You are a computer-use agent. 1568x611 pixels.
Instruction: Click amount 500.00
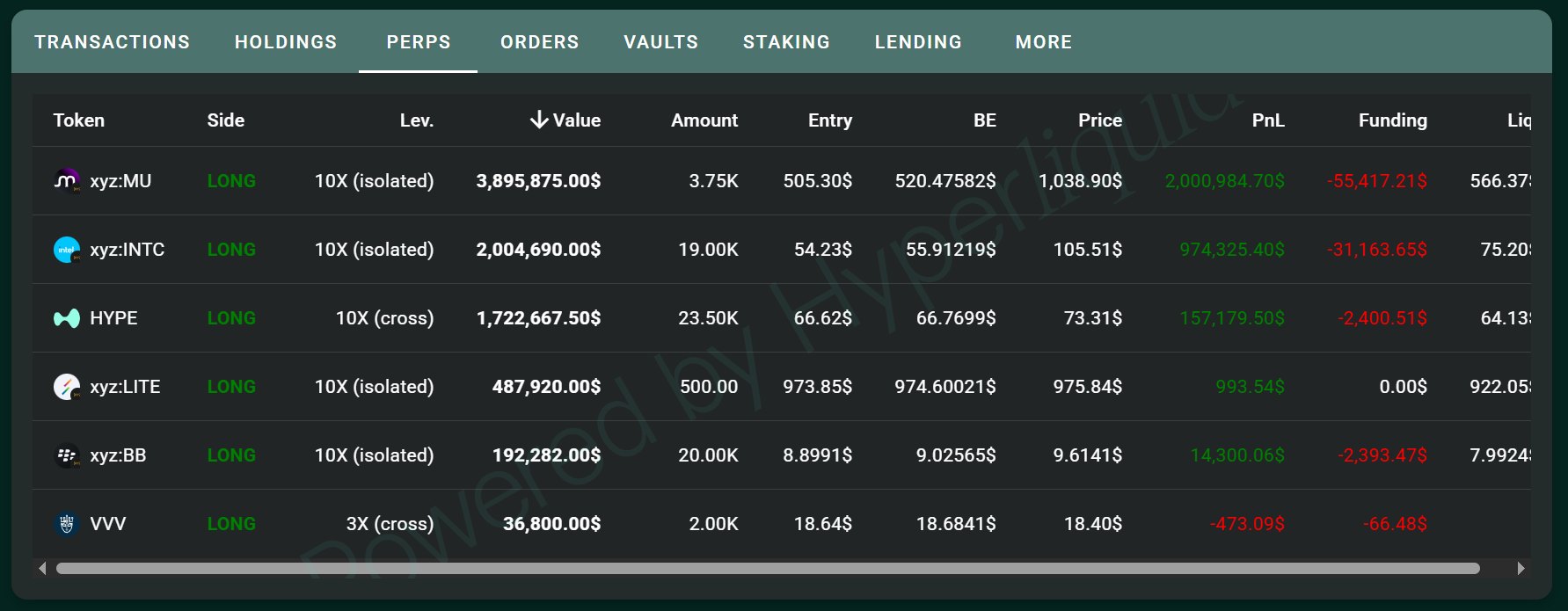(709, 387)
